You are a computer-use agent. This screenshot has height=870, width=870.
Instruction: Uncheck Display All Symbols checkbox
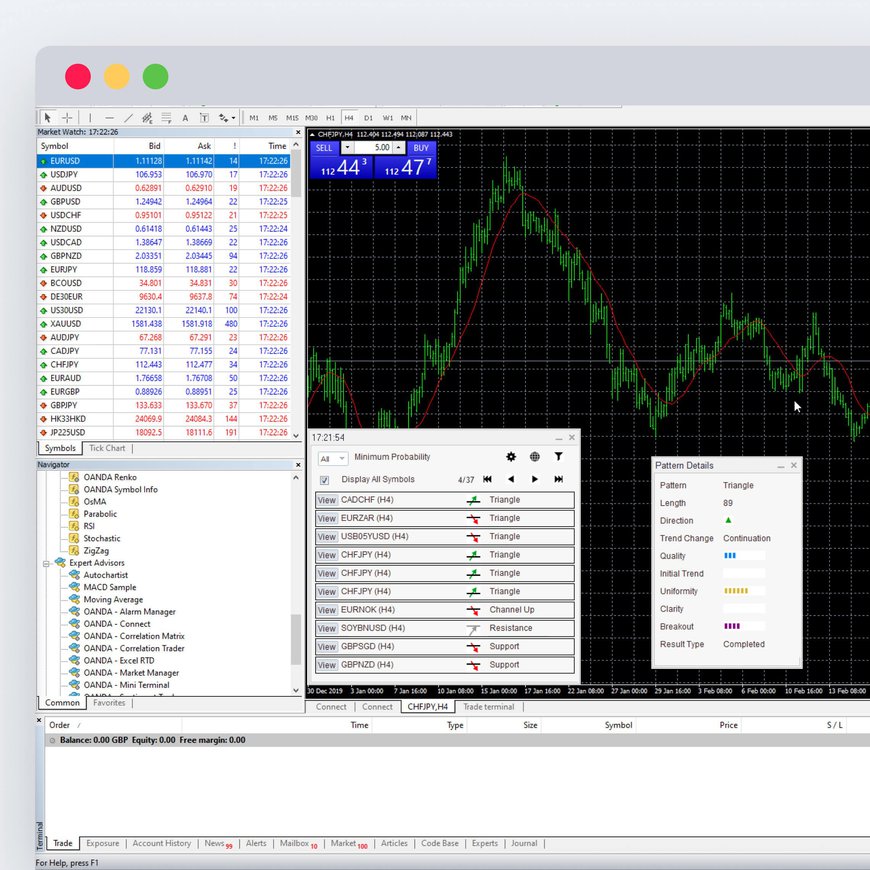[x=324, y=480]
